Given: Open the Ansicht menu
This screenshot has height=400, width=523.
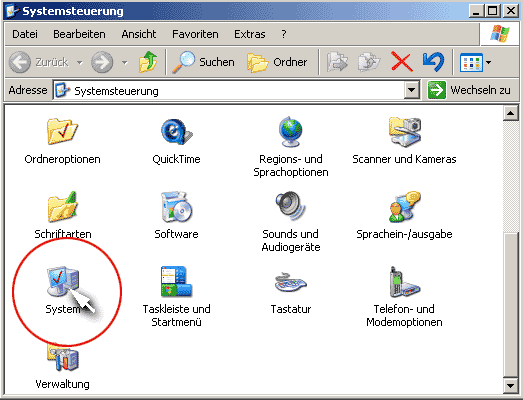Looking at the screenshot, I should tap(139, 34).
